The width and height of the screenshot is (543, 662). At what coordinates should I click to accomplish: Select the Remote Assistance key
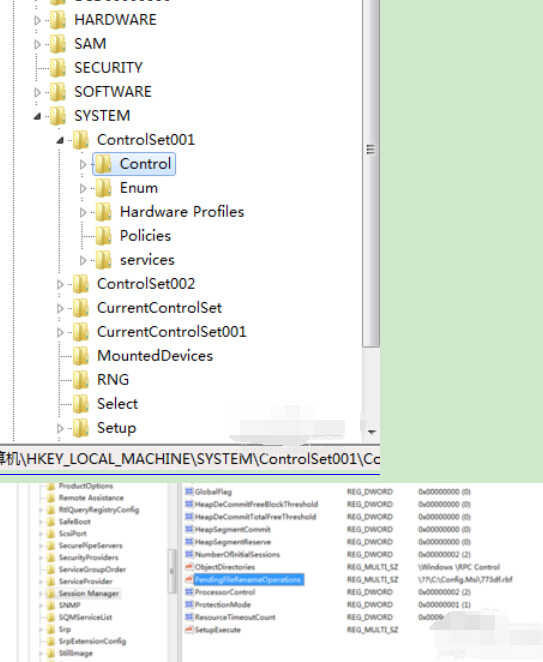91,498
